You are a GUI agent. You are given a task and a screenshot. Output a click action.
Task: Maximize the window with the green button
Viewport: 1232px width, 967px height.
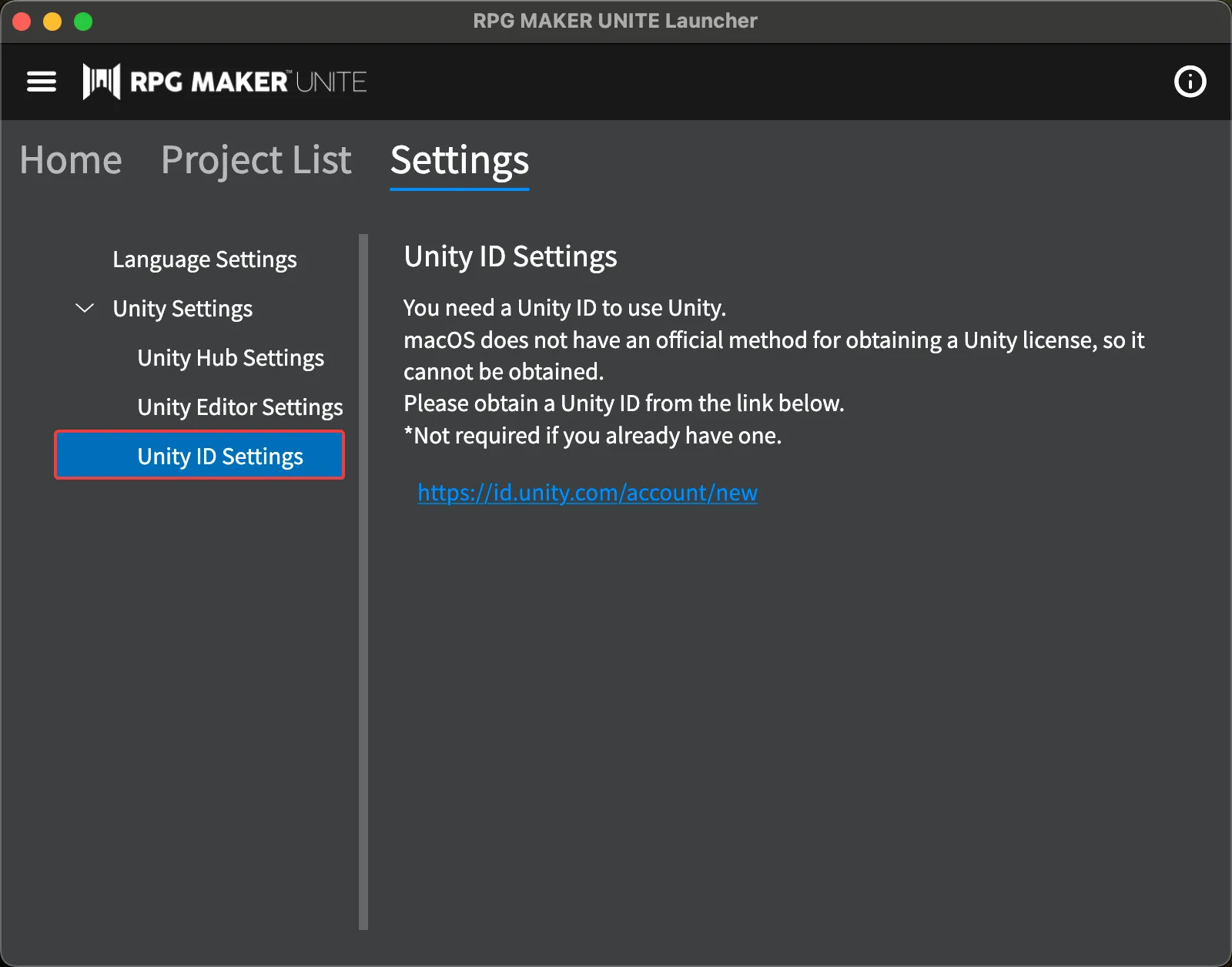(x=83, y=22)
